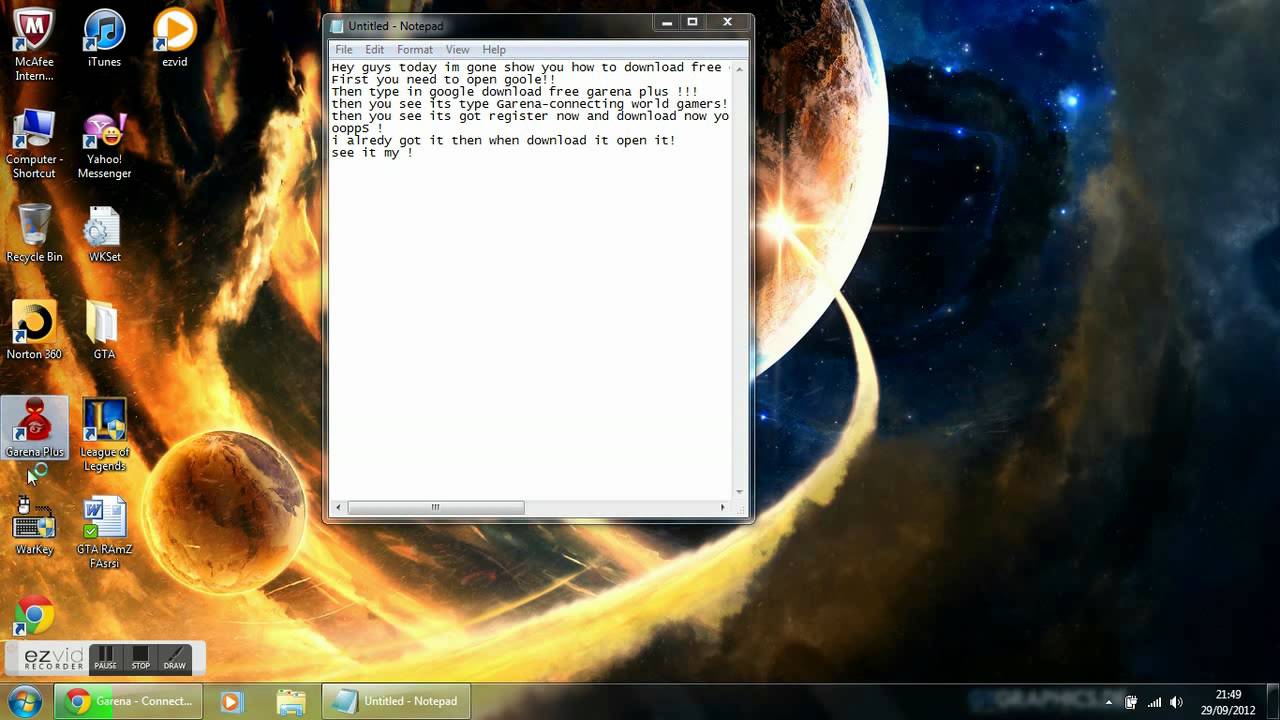Open the Windows Start menu
The width and height of the screenshot is (1280, 720).
pyautogui.click(x=24, y=701)
